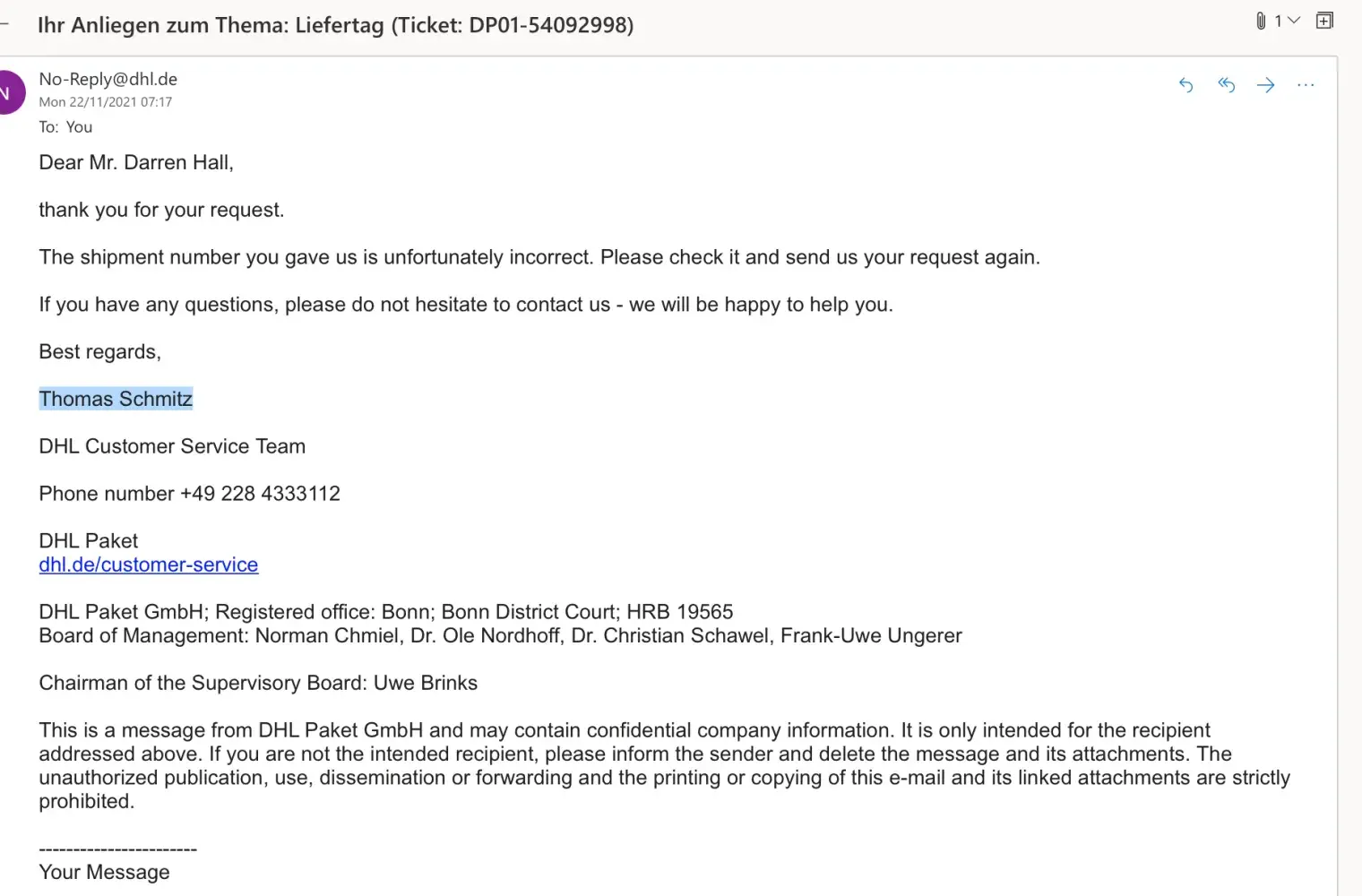The width and height of the screenshot is (1362, 896).
Task: Click the Reply All icon
Action: click(1226, 85)
